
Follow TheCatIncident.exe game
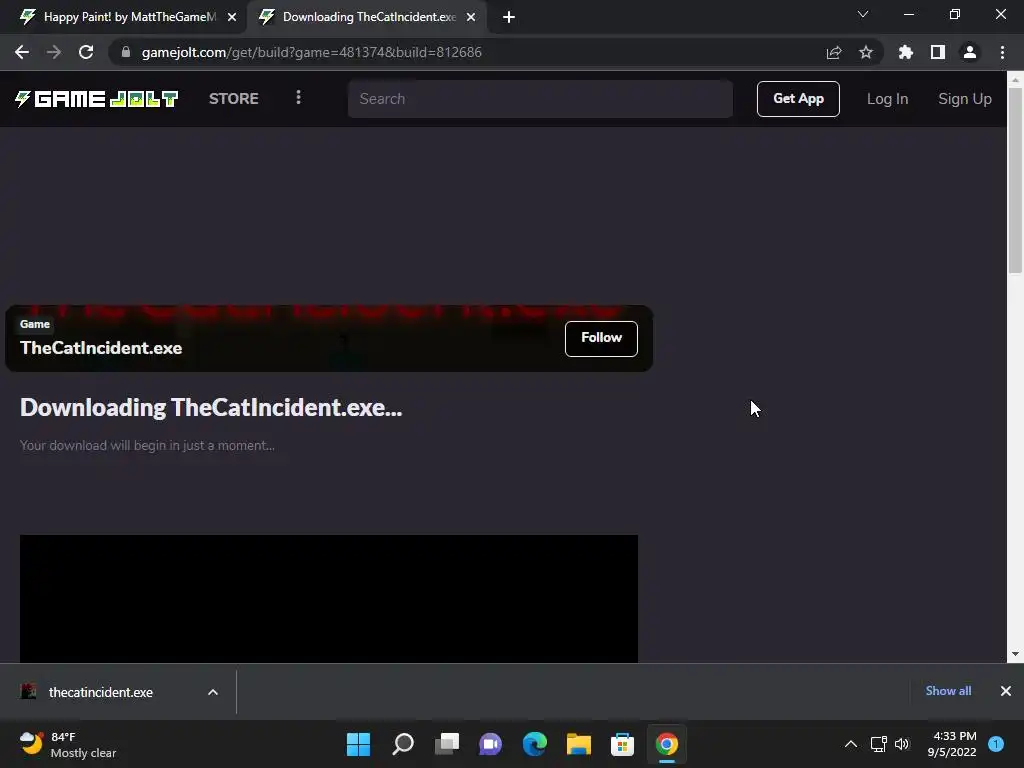(x=601, y=338)
